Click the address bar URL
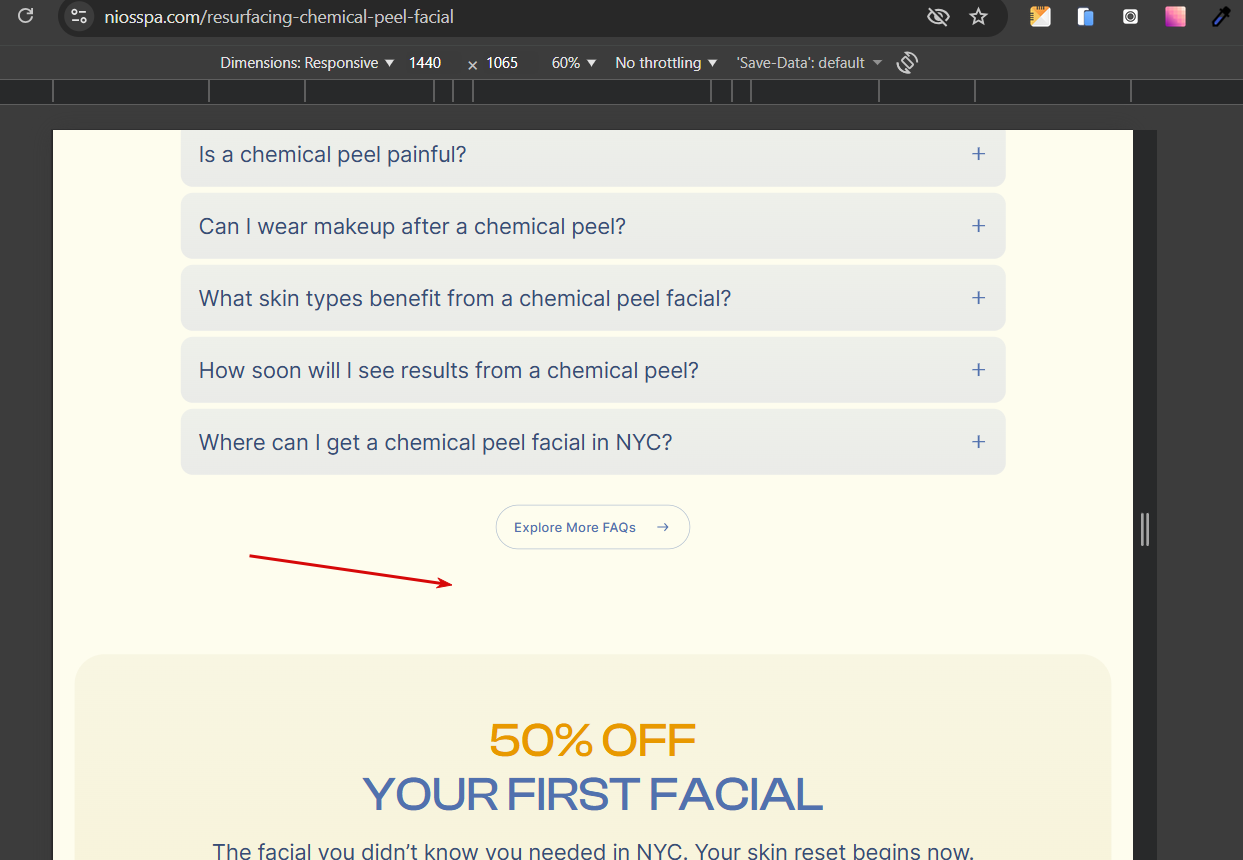The width and height of the screenshot is (1243, 860). (x=279, y=17)
